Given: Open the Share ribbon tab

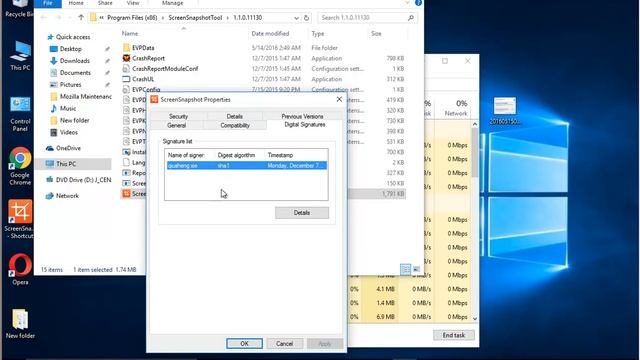Looking at the screenshot, I should (105, 3).
